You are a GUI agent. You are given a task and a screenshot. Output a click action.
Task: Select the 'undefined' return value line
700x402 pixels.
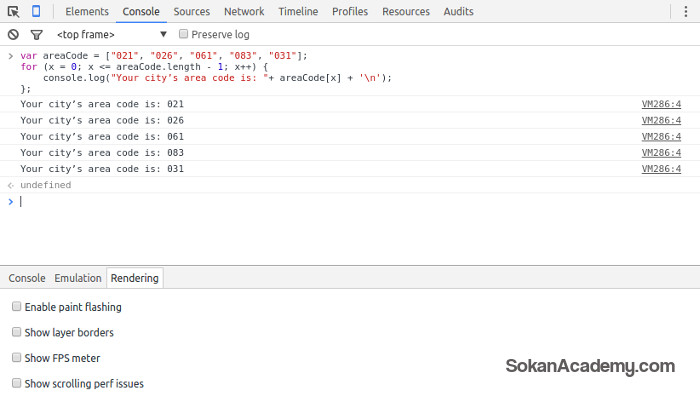pyautogui.click(x=46, y=185)
